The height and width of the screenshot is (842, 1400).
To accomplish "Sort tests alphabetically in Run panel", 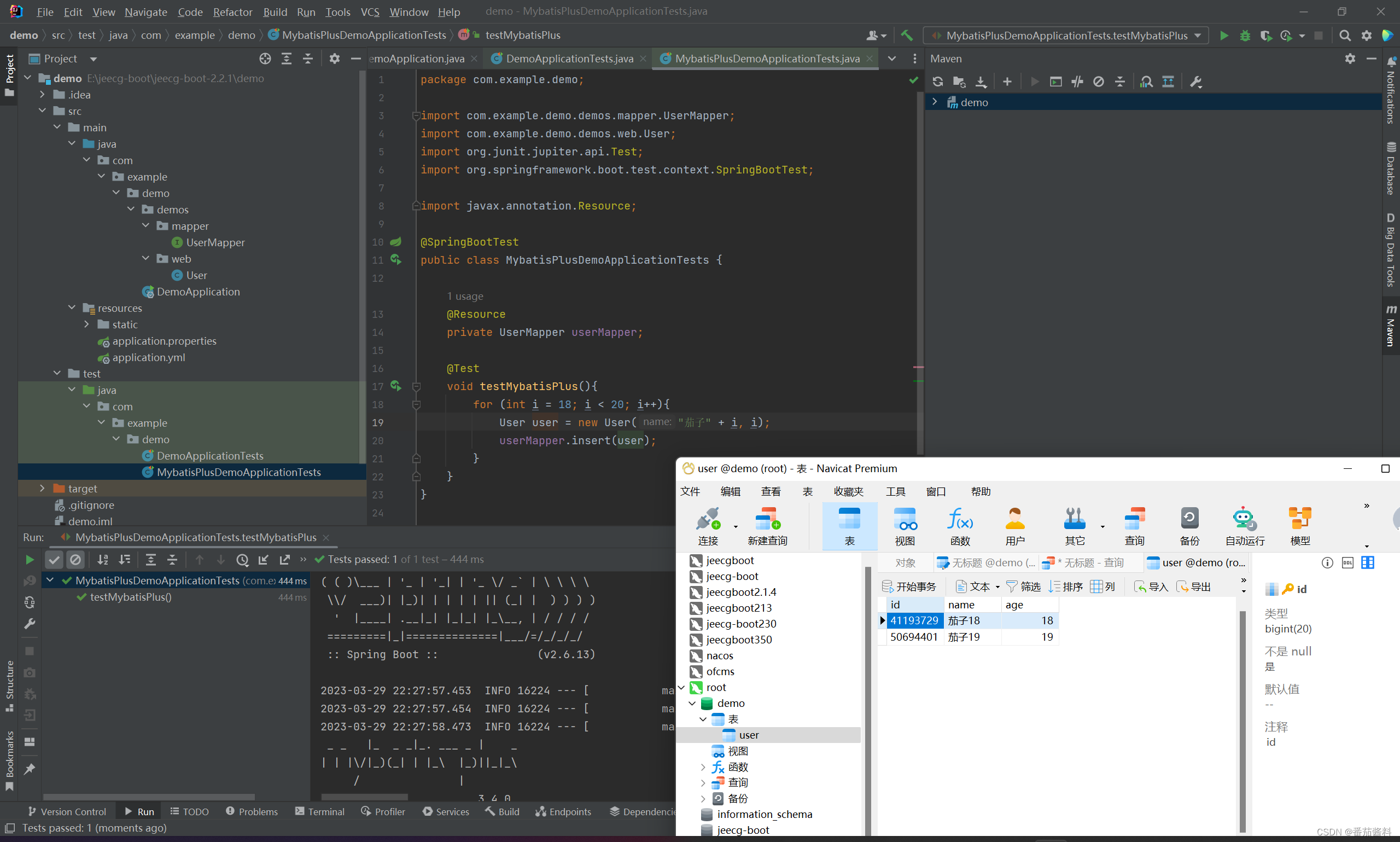I will (103, 560).
